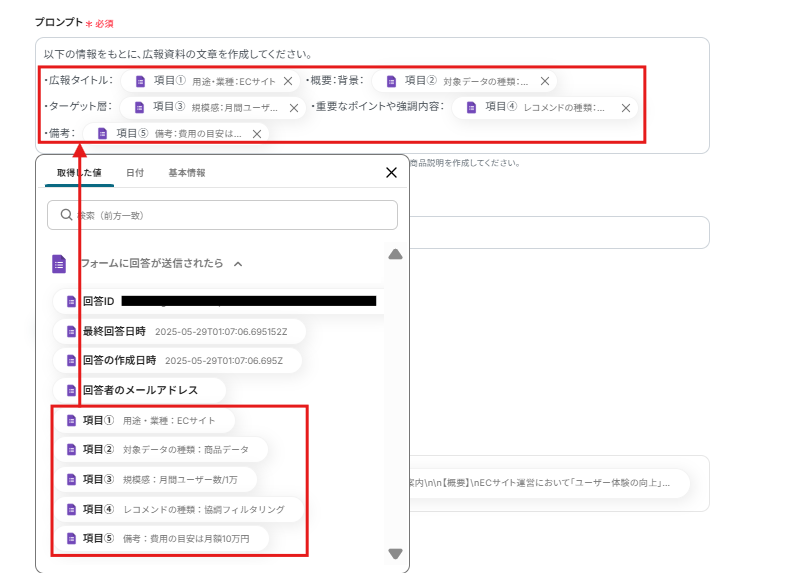The image size is (810, 573).
Task: Click the ・ターゲット層: label in the prompt
Action: tap(78, 106)
